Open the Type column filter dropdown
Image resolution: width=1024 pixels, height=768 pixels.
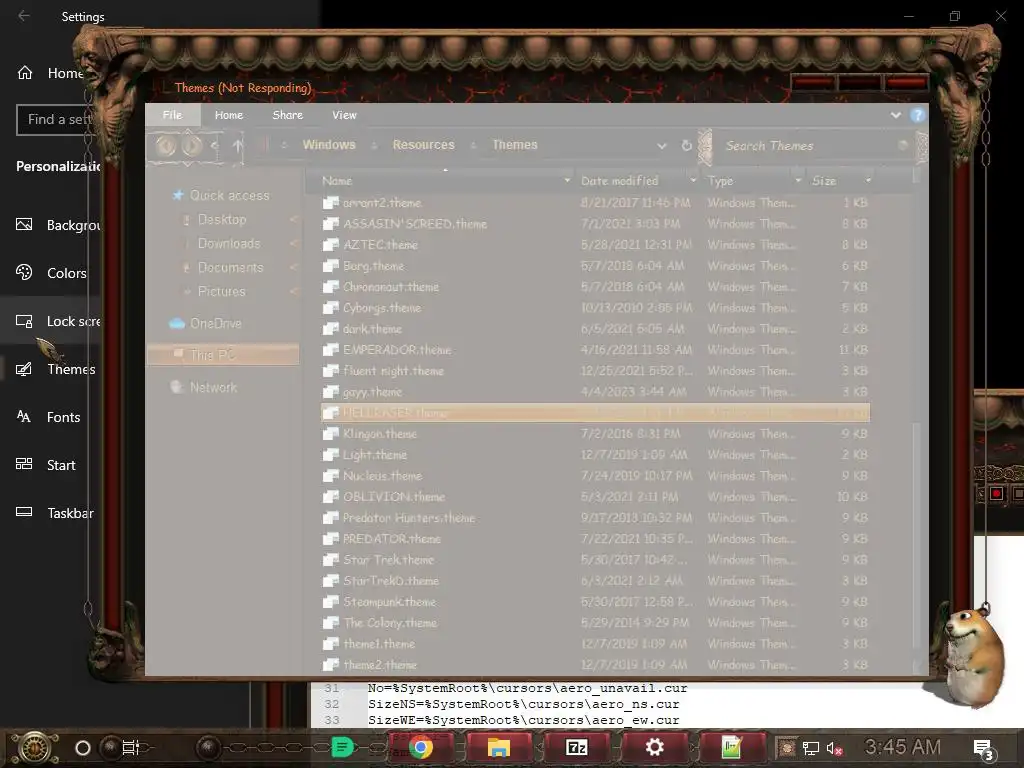(x=798, y=180)
